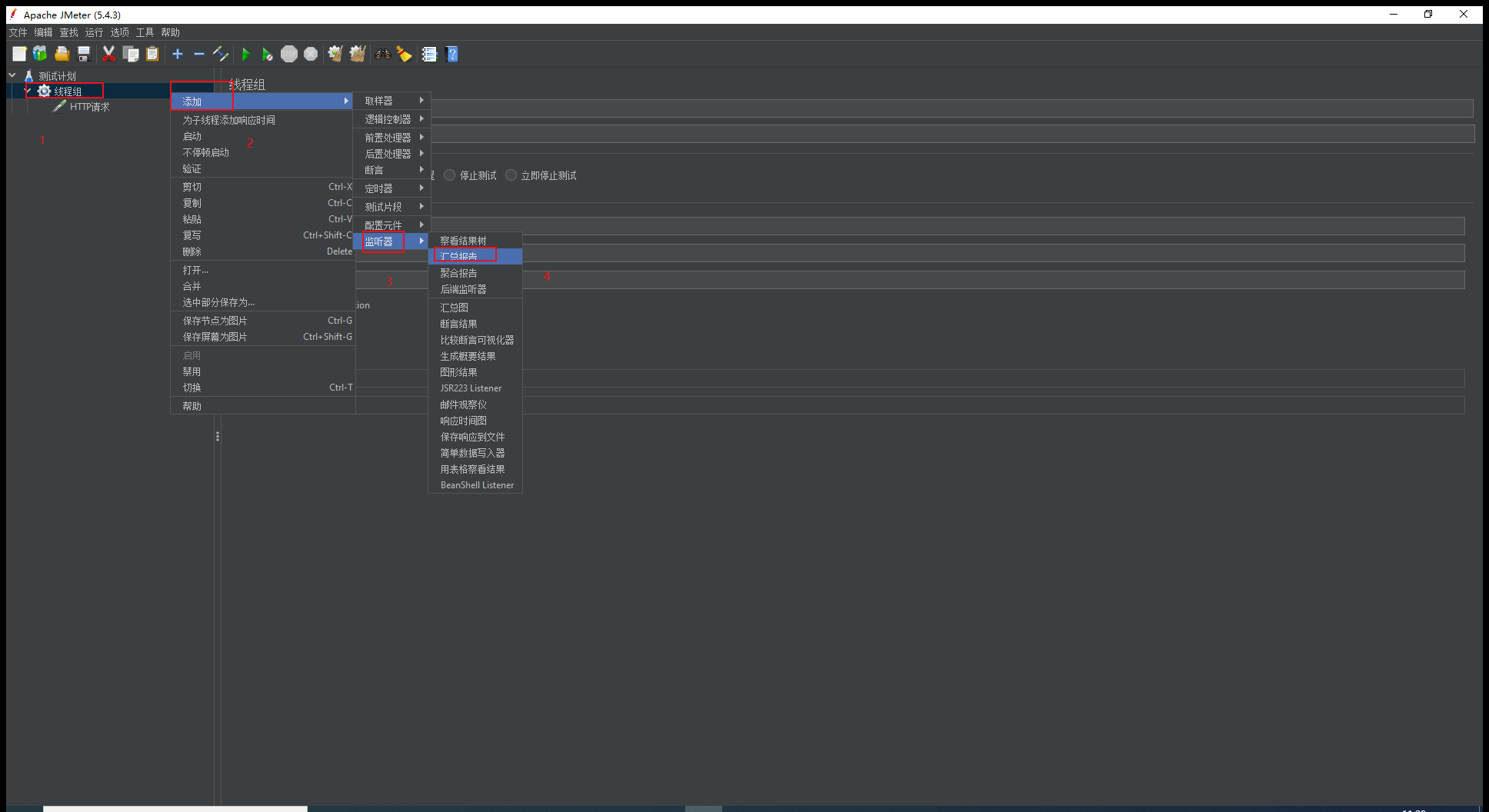Start the test with green play icon
This screenshot has height=812, width=1489.
click(246, 54)
